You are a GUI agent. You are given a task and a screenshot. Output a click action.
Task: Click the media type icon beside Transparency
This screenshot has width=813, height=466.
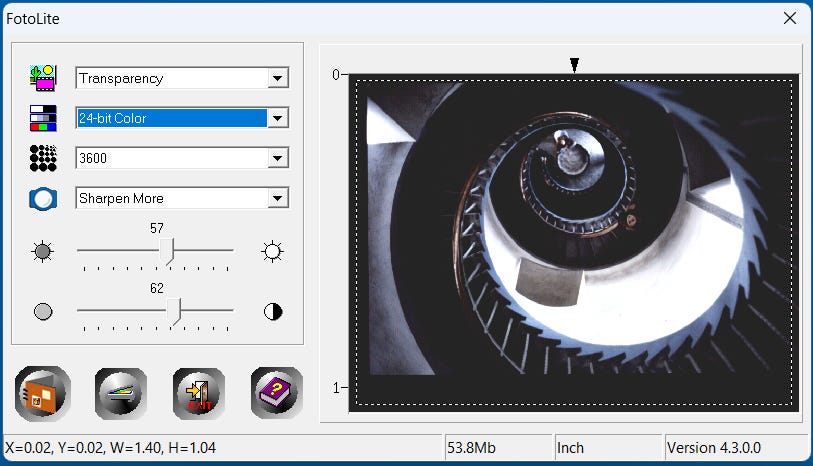click(x=43, y=78)
